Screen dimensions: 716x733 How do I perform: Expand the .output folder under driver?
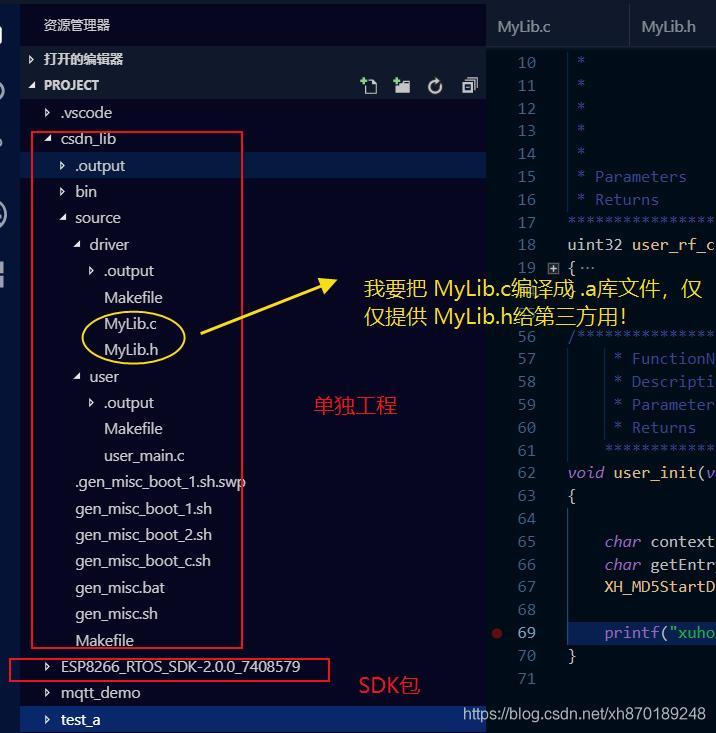coord(91,271)
